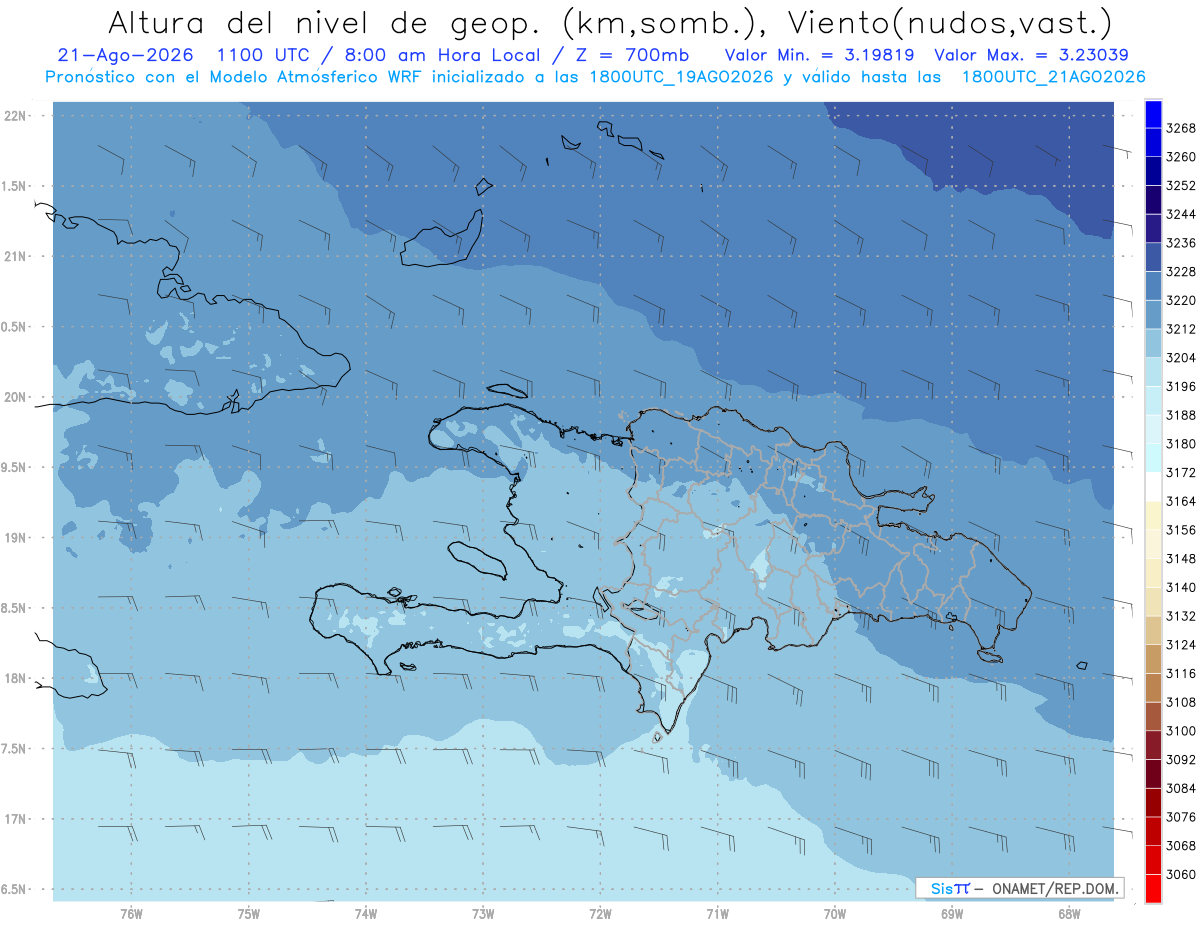Click the tan swatch between 3116 and 3124
Screen dimensions: 1200x927
1153,659
